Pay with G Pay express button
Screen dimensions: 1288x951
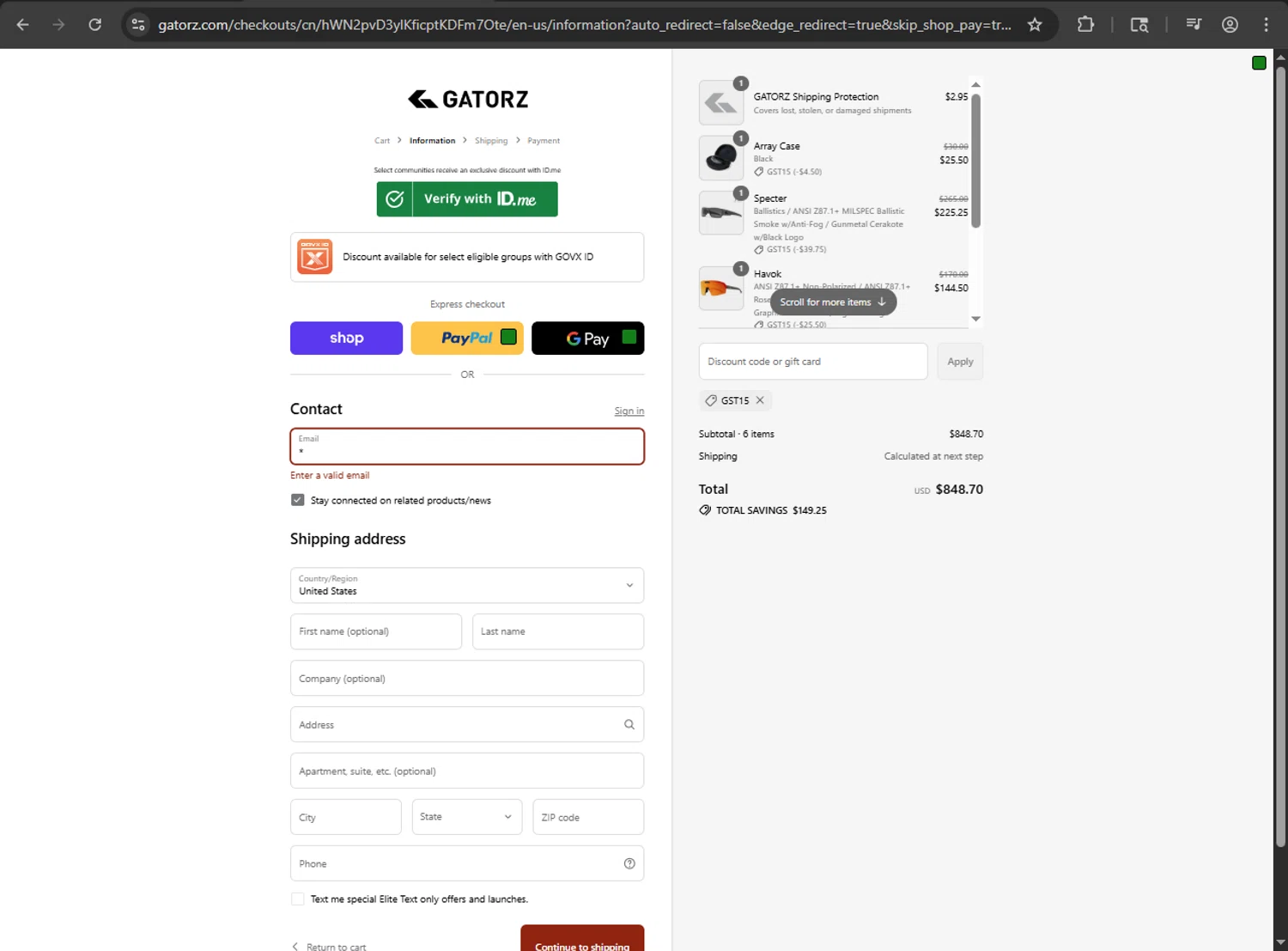click(588, 338)
